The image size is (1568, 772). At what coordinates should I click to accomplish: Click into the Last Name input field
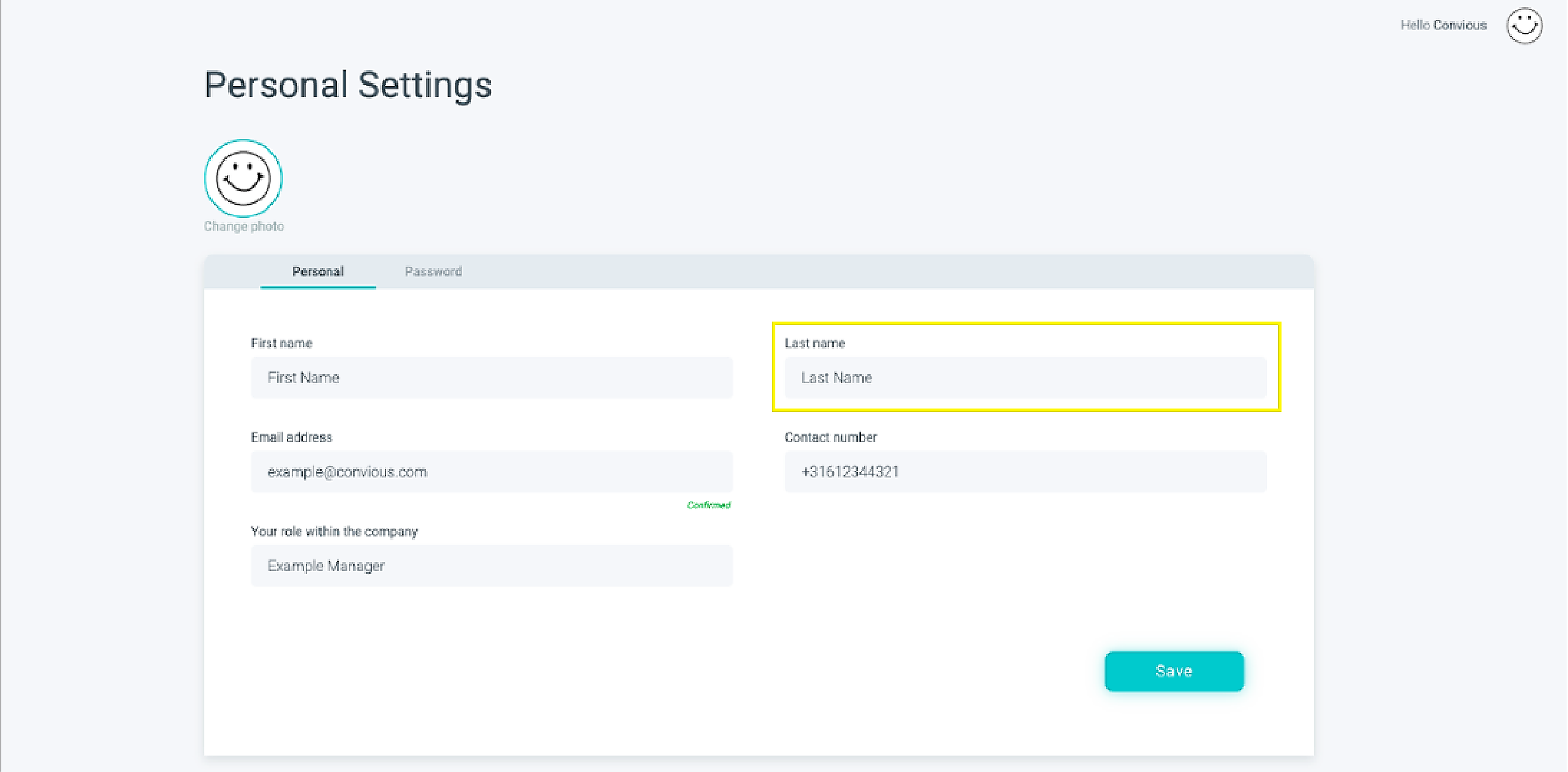tap(1025, 377)
